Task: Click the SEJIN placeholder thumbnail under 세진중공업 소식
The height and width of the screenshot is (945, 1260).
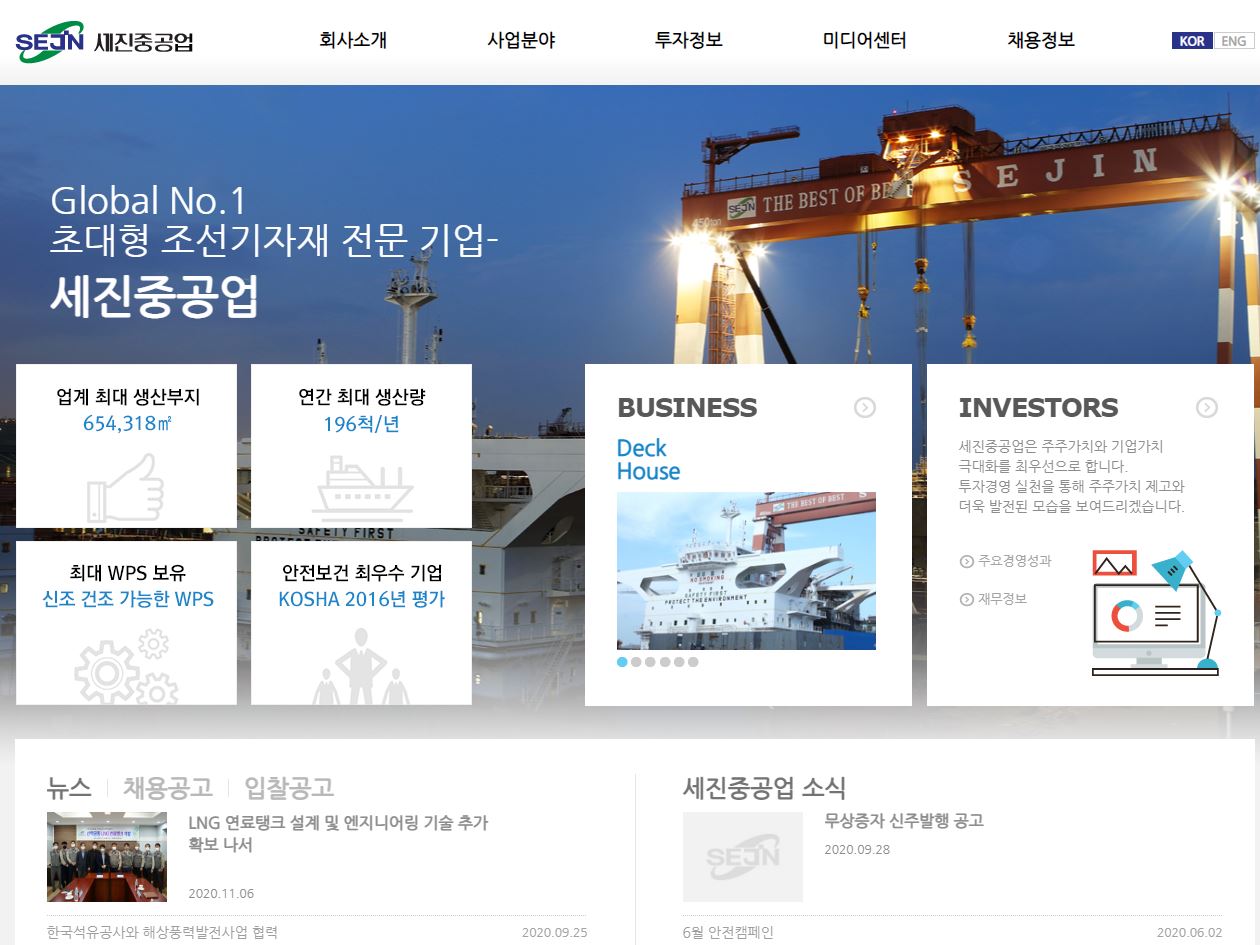Action: tap(743, 857)
